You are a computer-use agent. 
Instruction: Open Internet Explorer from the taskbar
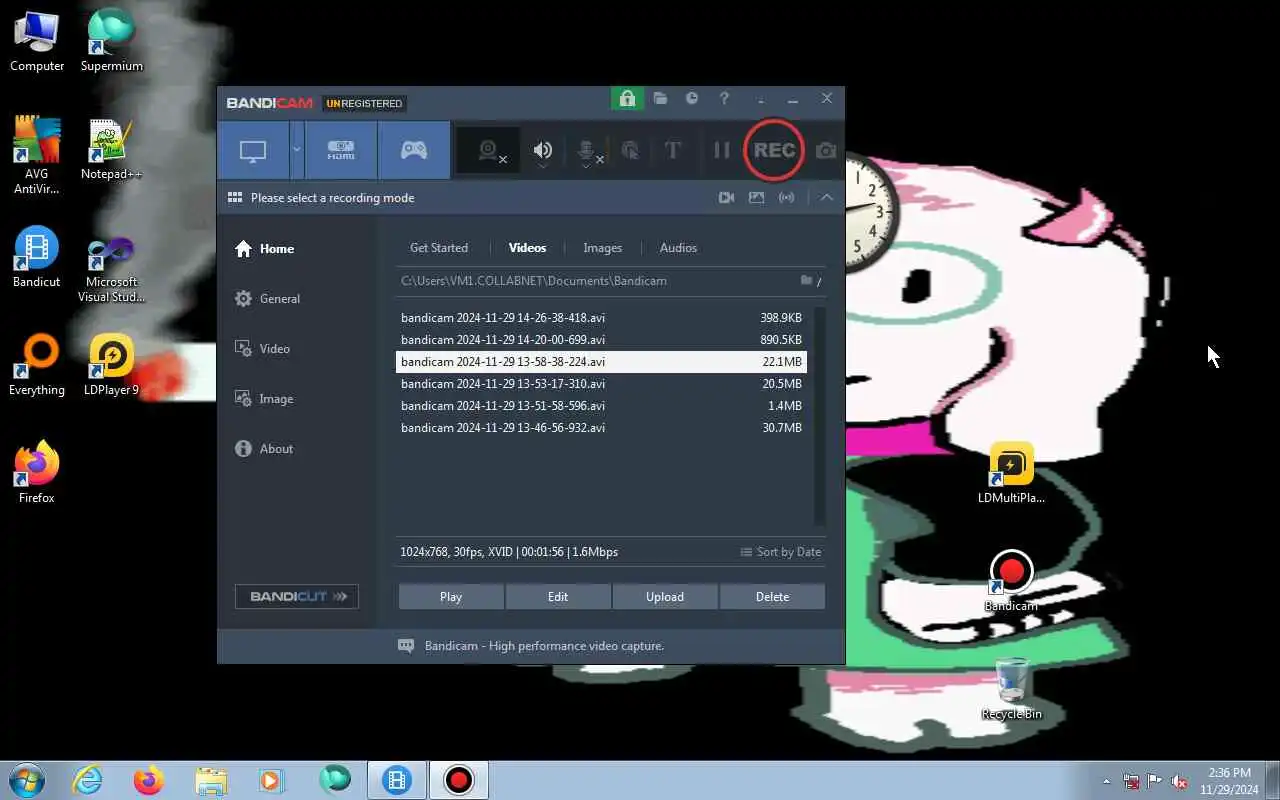coord(88,780)
